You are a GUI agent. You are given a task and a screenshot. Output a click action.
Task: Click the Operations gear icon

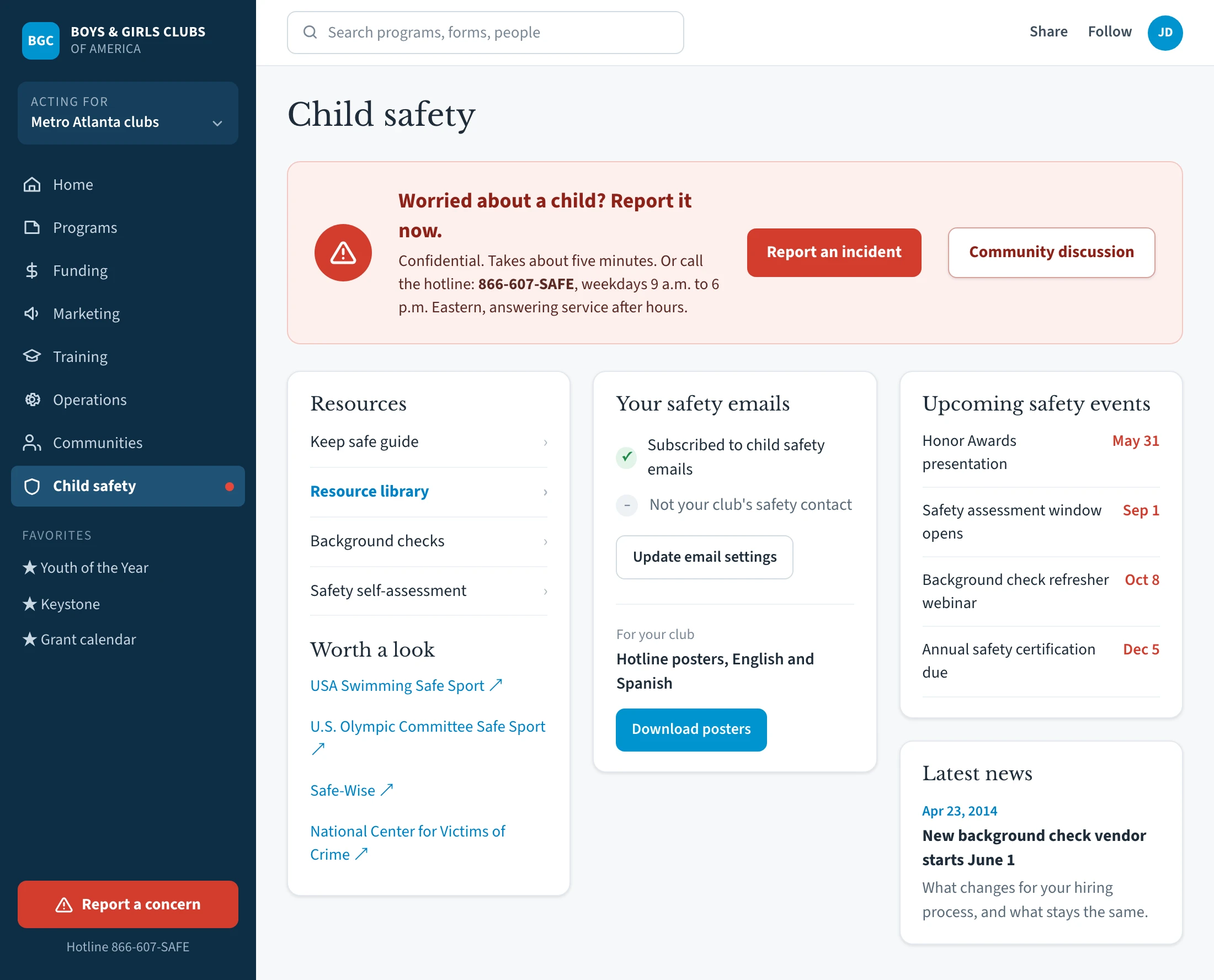click(x=32, y=400)
